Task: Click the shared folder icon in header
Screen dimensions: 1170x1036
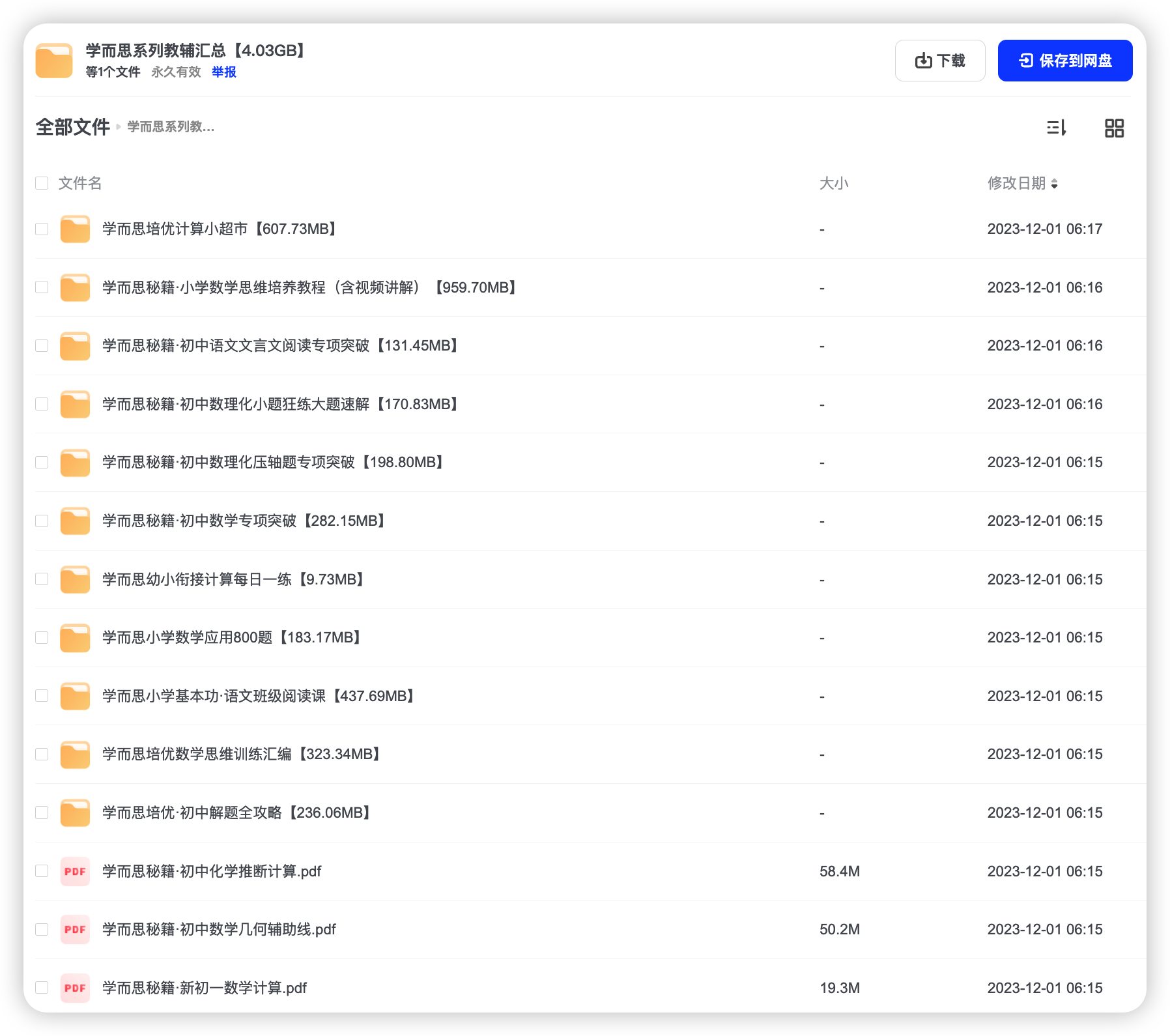Action: (54, 61)
